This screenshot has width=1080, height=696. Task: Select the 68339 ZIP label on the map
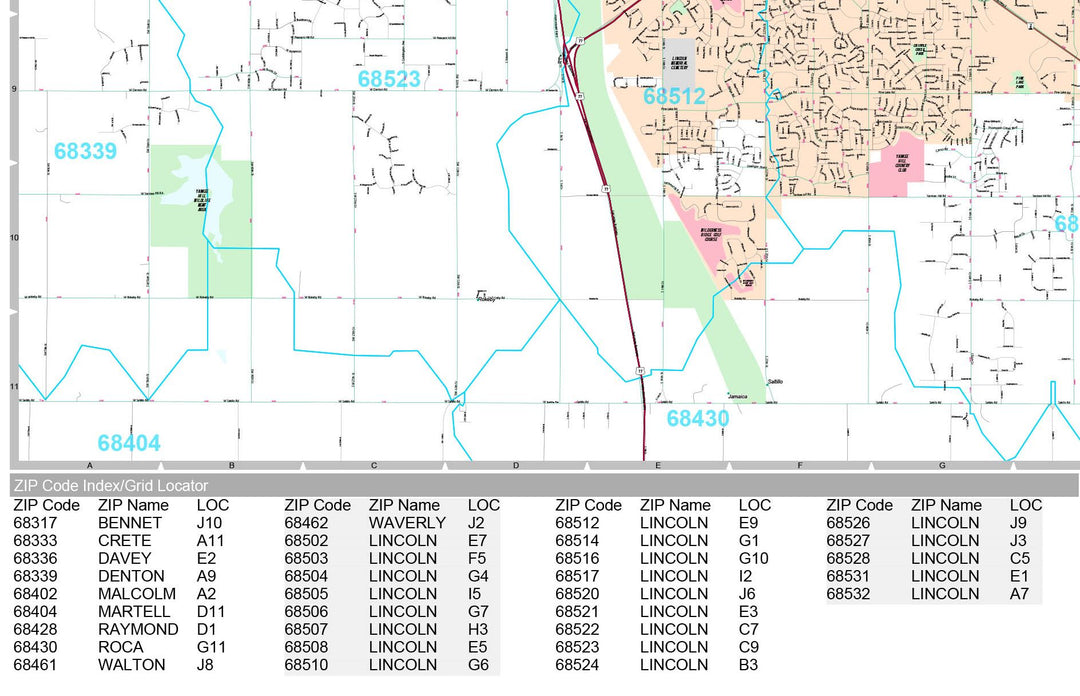(x=85, y=151)
